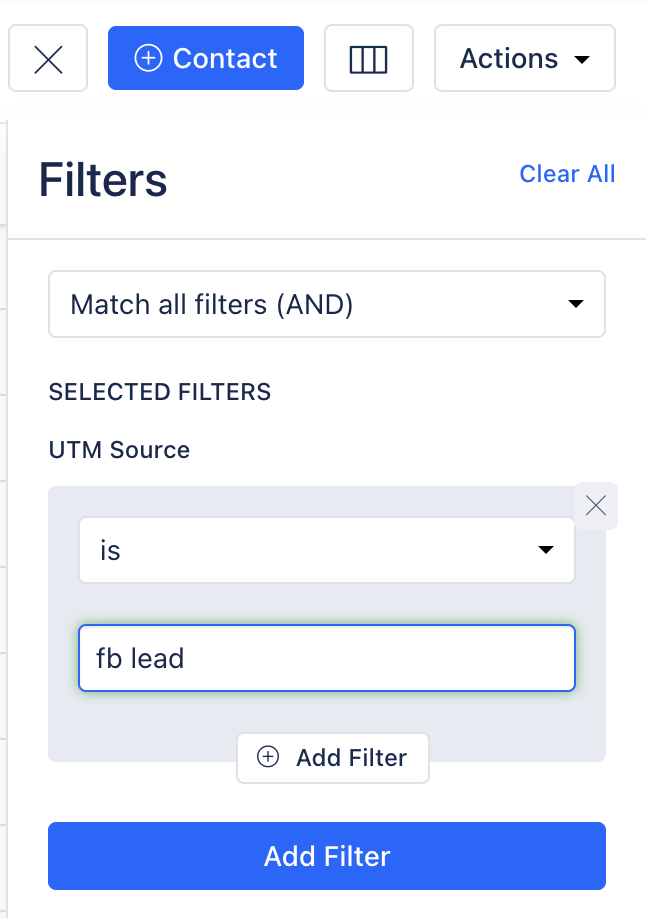Expand the Match all filters (AND) dropdown
The height and width of the screenshot is (918, 646).
click(327, 304)
